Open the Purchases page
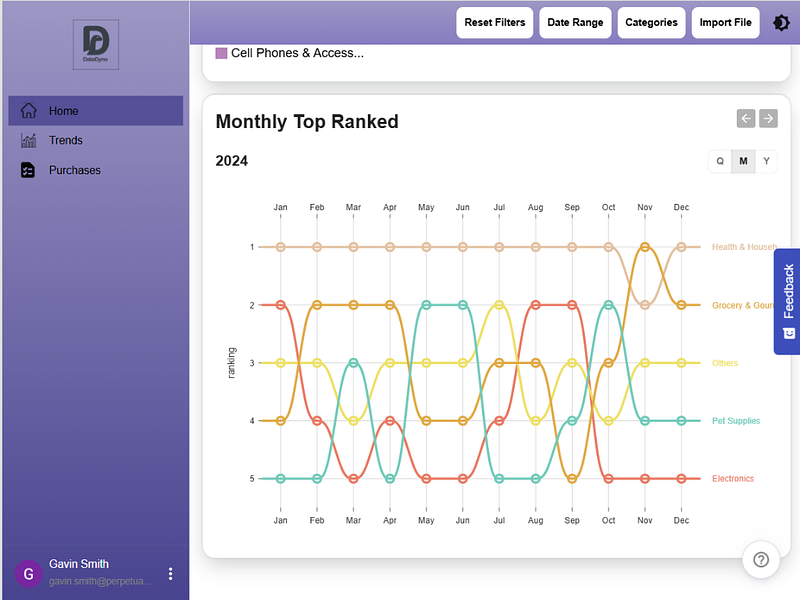800x600 pixels. (x=95, y=170)
